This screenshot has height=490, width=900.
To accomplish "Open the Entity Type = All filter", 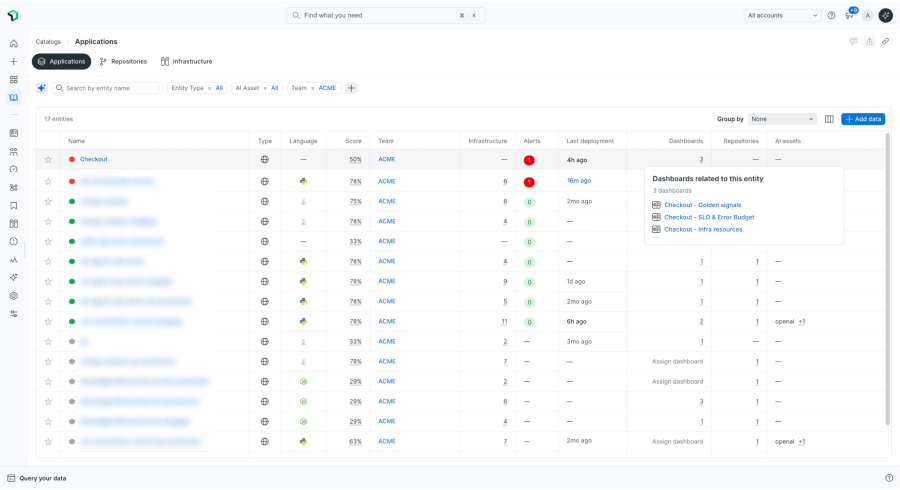I will click(x=197, y=88).
